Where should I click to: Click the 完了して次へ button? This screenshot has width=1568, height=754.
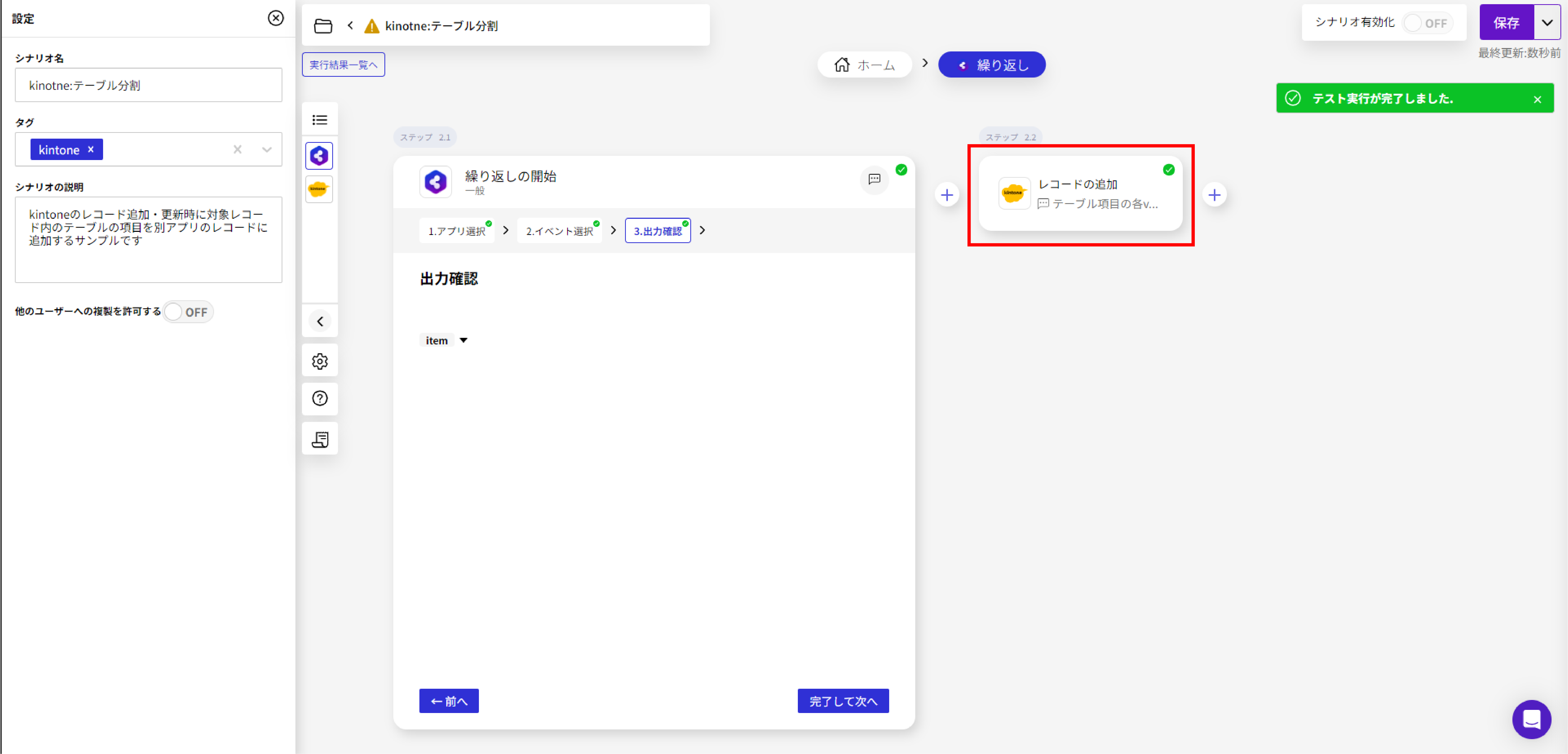[x=843, y=701]
